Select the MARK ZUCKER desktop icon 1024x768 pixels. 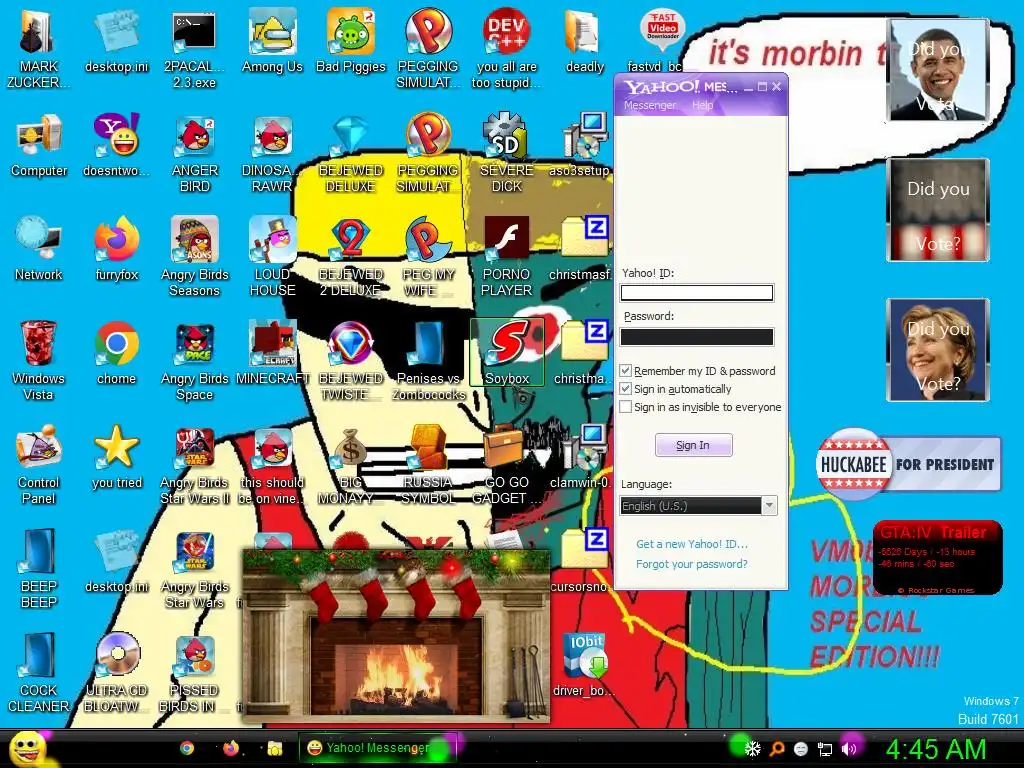click(x=38, y=48)
